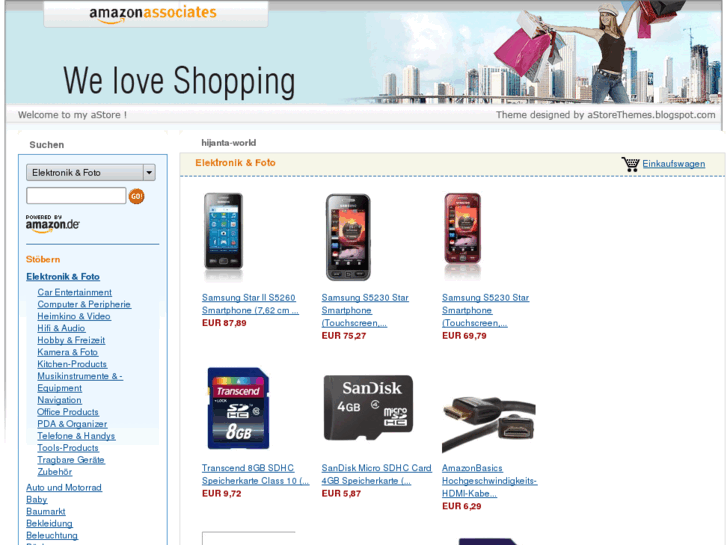
Task: Click the powered by amazon.de logo
Action: (x=52, y=224)
